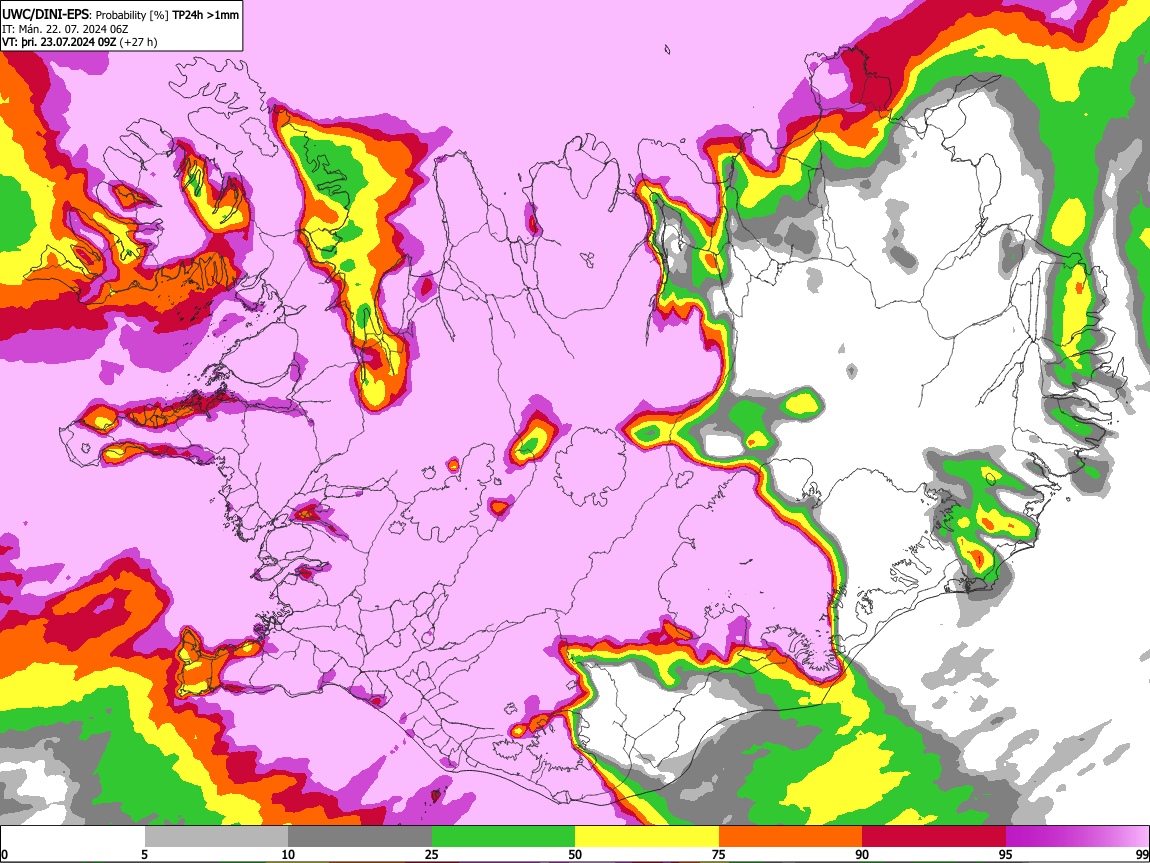The width and height of the screenshot is (1150, 863).
Task: Click the white 0–5% legend swatch
Action: click(x=73, y=837)
